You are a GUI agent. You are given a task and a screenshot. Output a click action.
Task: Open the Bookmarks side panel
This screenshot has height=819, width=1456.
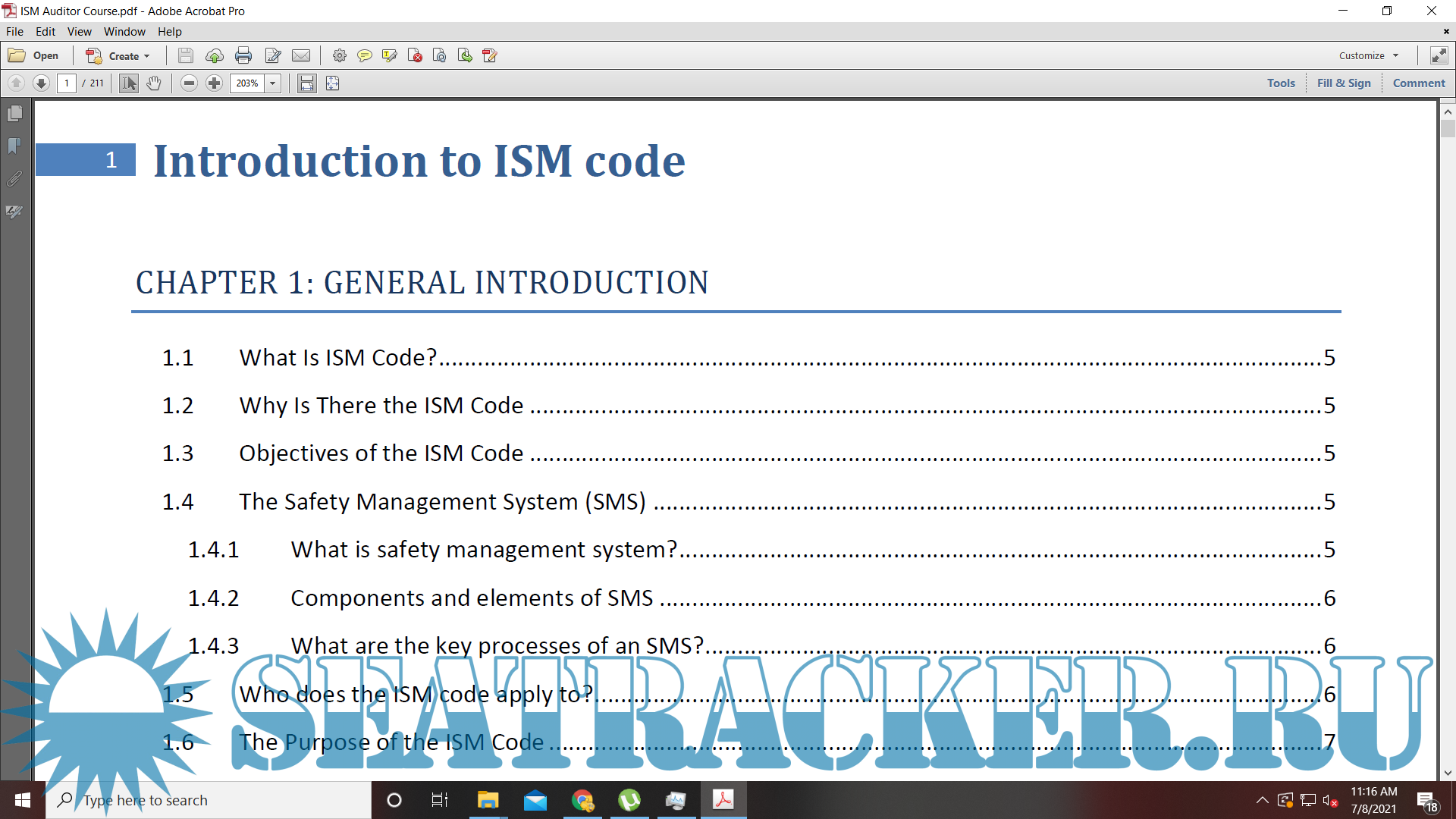point(14,146)
